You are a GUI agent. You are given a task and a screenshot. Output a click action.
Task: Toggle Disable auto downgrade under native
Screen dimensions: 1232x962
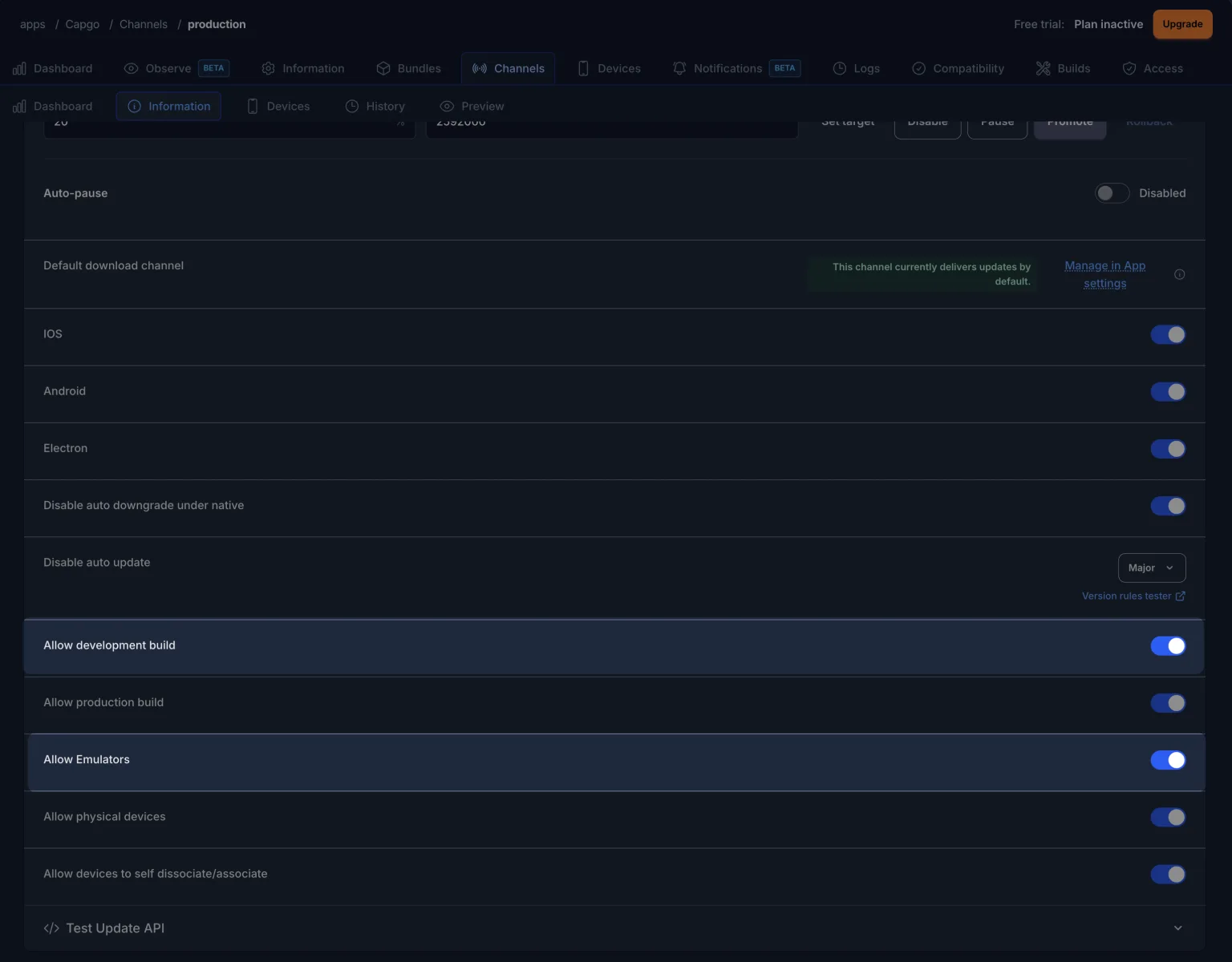[x=1168, y=506]
